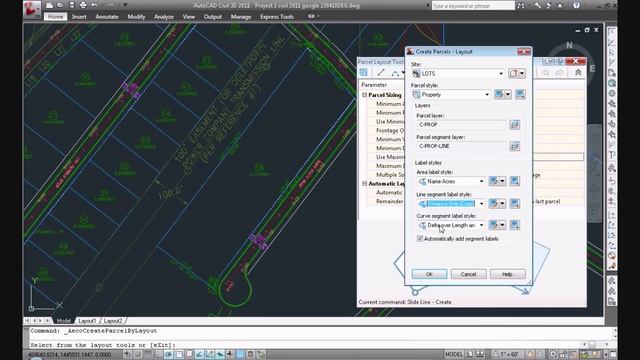The image size is (640, 360).
Task: Open the Parcel style dropdown showing Property
Action: (x=451, y=95)
